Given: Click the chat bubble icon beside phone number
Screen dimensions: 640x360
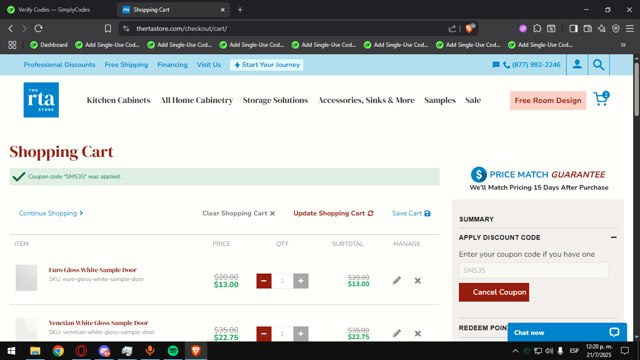Looking at the screenshot, I should [496, 65].
